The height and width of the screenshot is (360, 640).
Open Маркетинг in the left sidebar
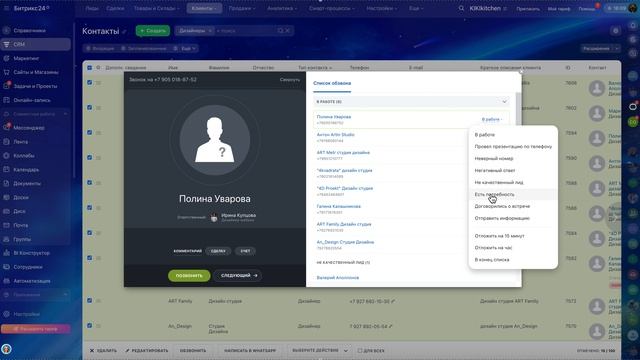point(26,58)
